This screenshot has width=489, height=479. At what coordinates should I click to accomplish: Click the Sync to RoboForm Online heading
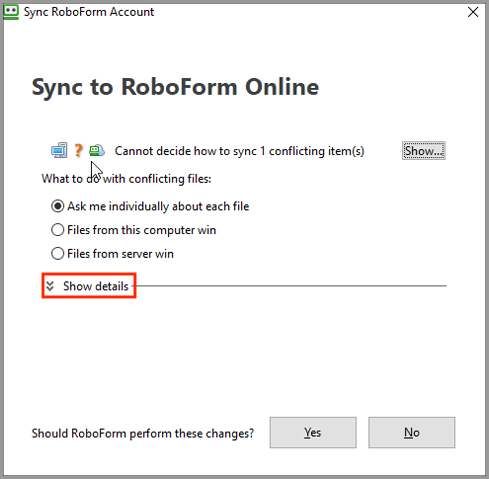pyautogui.click(x=175, y=87)
